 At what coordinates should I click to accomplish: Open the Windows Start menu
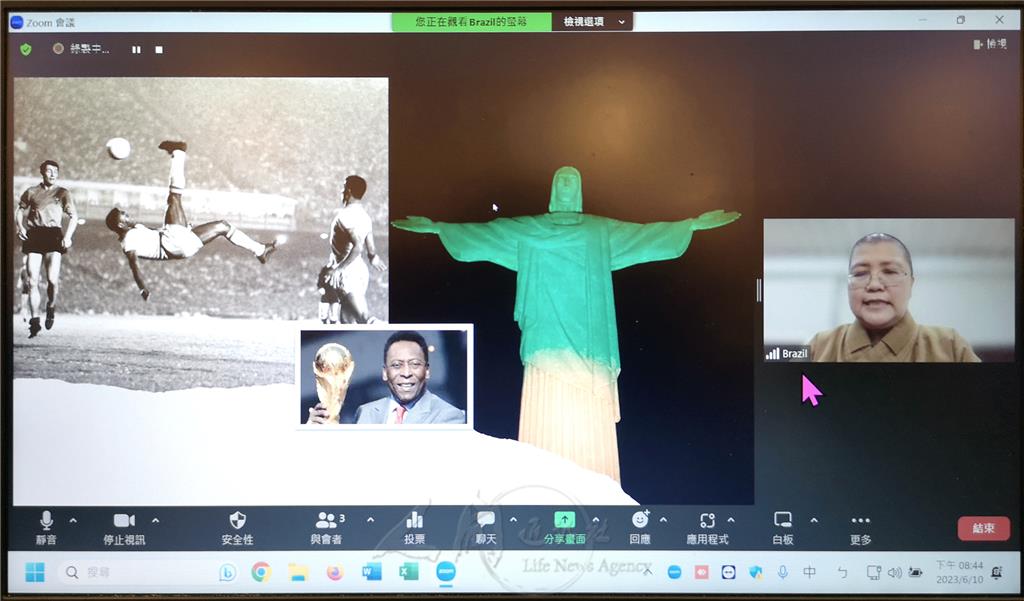34,572
